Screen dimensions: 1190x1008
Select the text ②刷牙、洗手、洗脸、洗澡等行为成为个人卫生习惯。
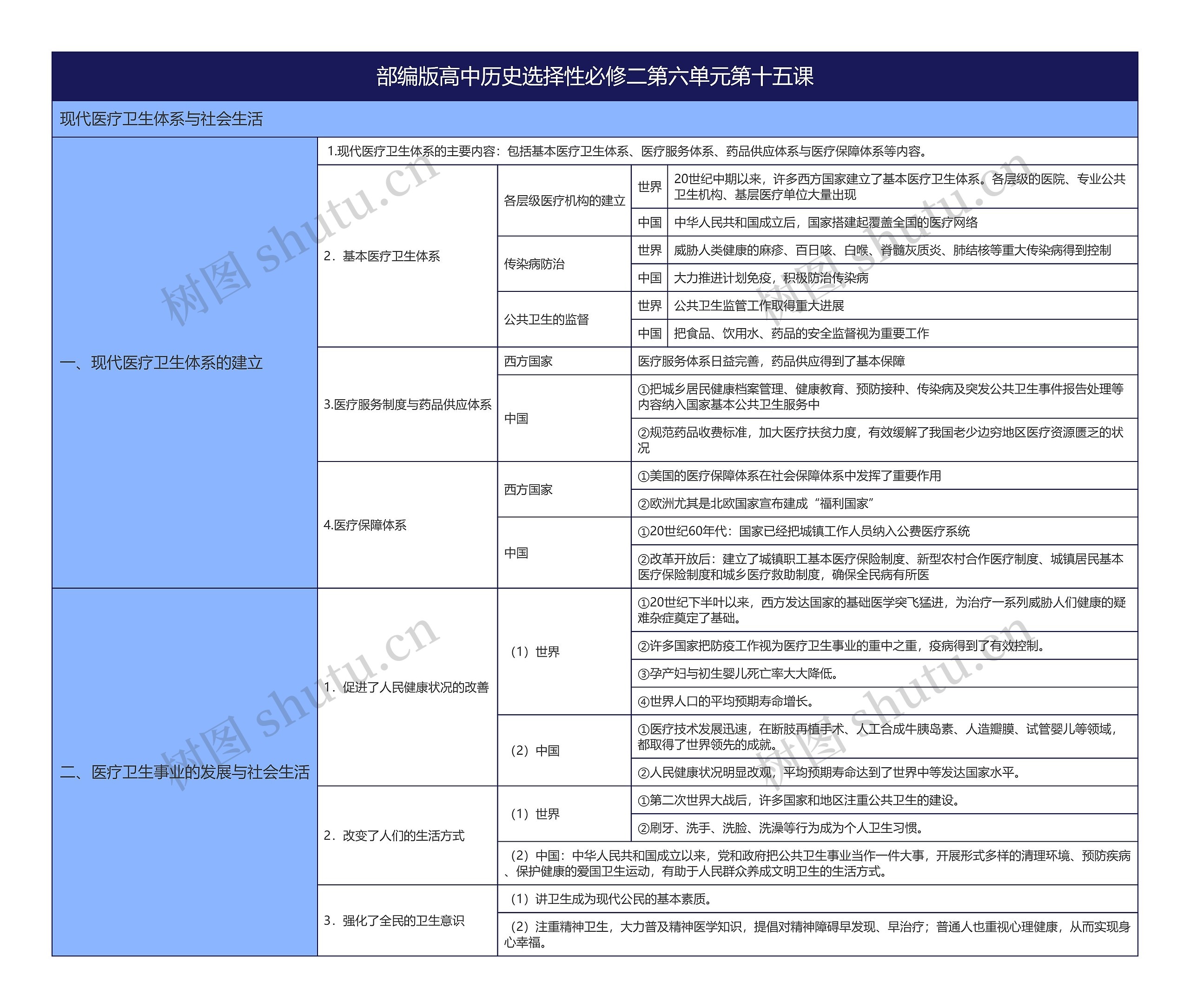coord(781,828)
